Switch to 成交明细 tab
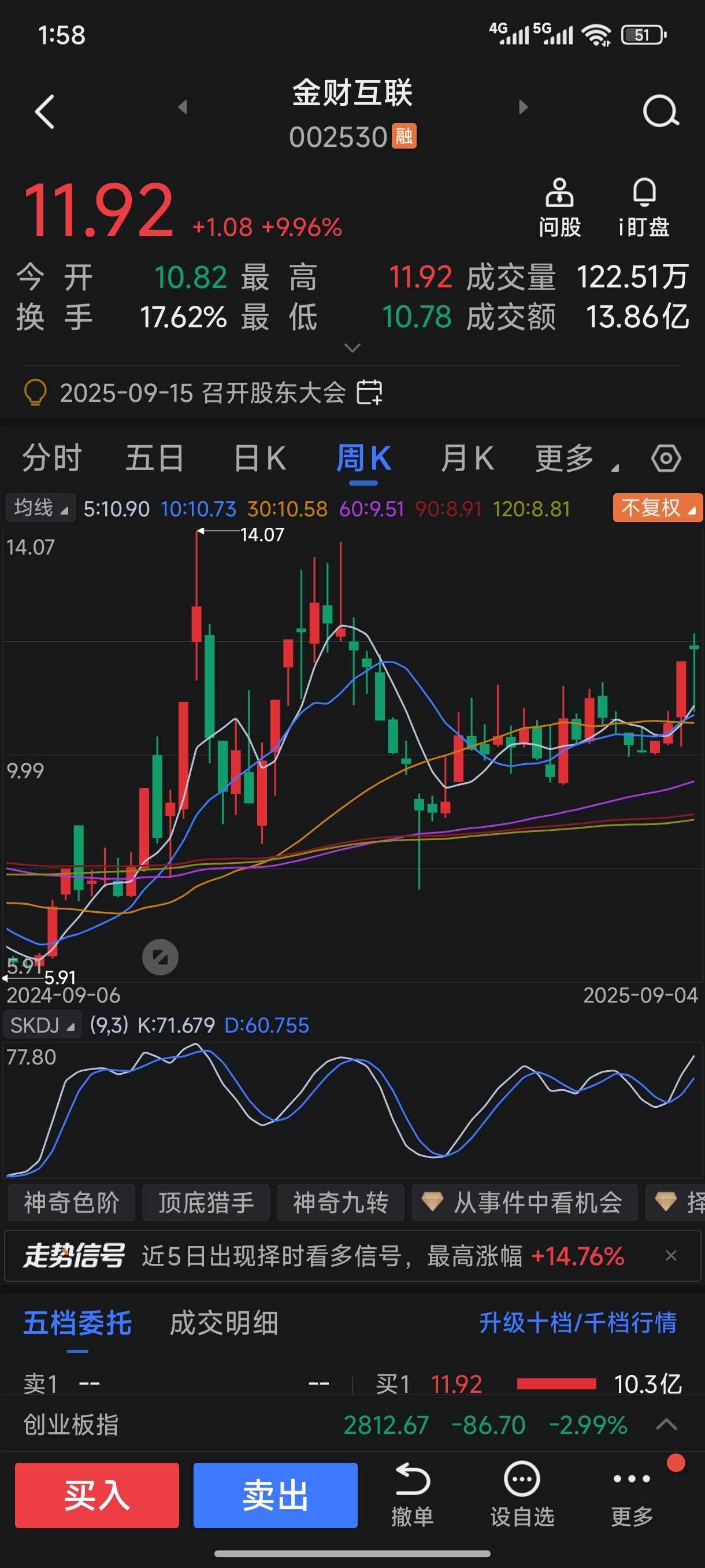Screen dimensions: 705x1568 pos(223,1323)
